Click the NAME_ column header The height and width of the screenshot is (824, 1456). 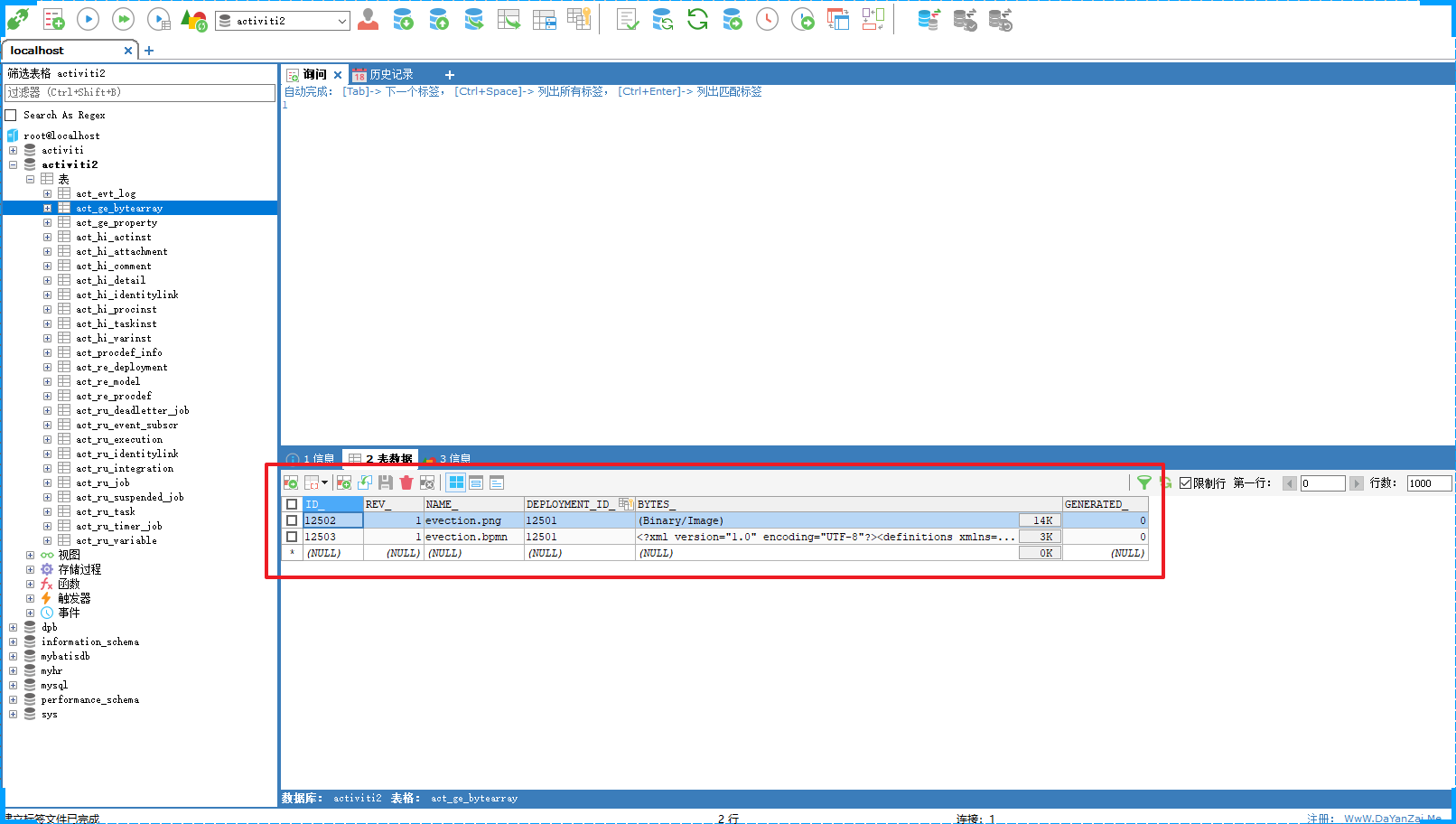pos(474,504)
